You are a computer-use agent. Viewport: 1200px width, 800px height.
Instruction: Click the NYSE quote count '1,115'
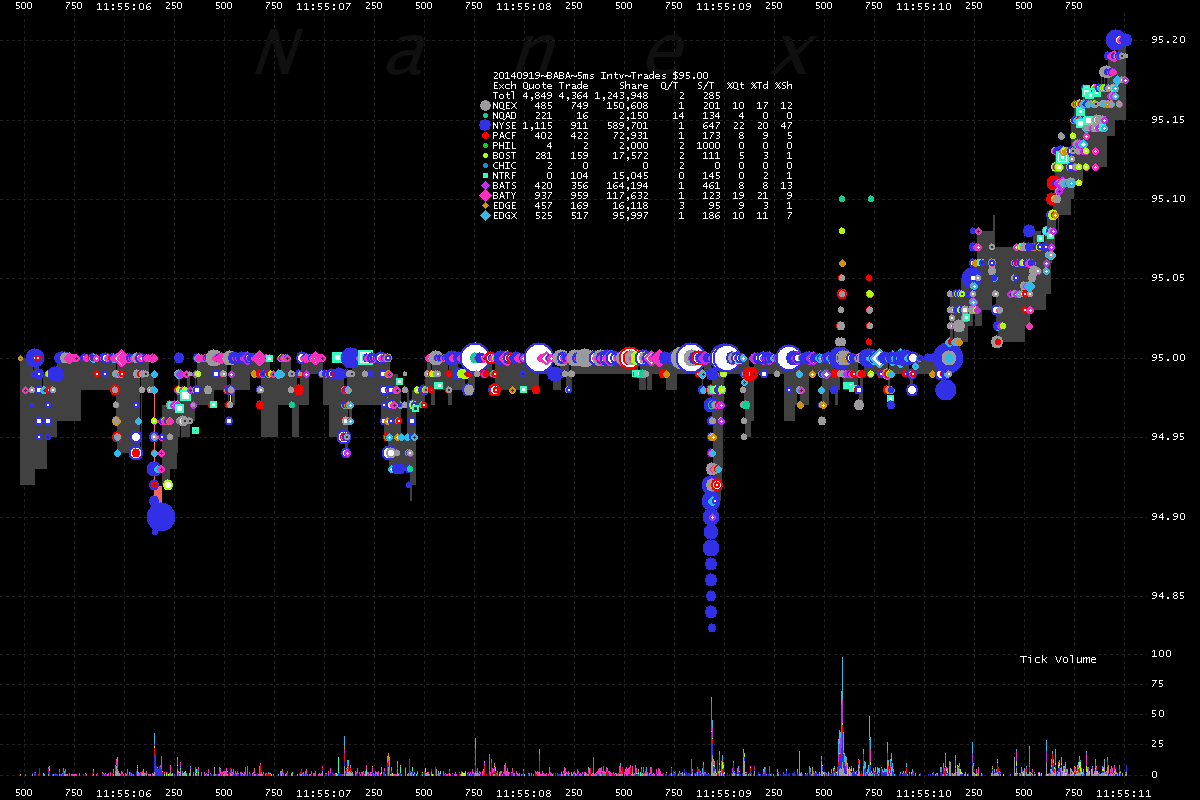[537, 125]
